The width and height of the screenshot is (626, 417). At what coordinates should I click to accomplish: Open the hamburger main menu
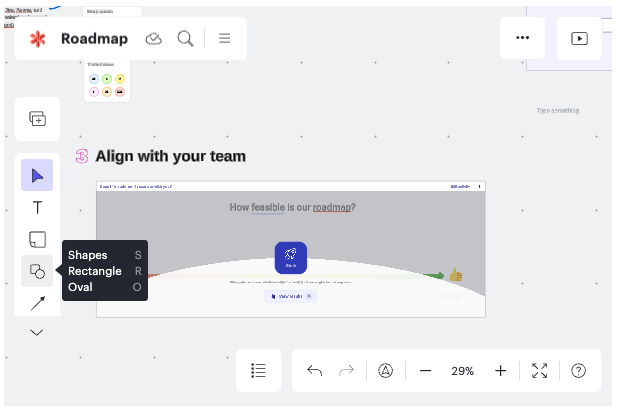pyautogui.click(x=225, y=39)
